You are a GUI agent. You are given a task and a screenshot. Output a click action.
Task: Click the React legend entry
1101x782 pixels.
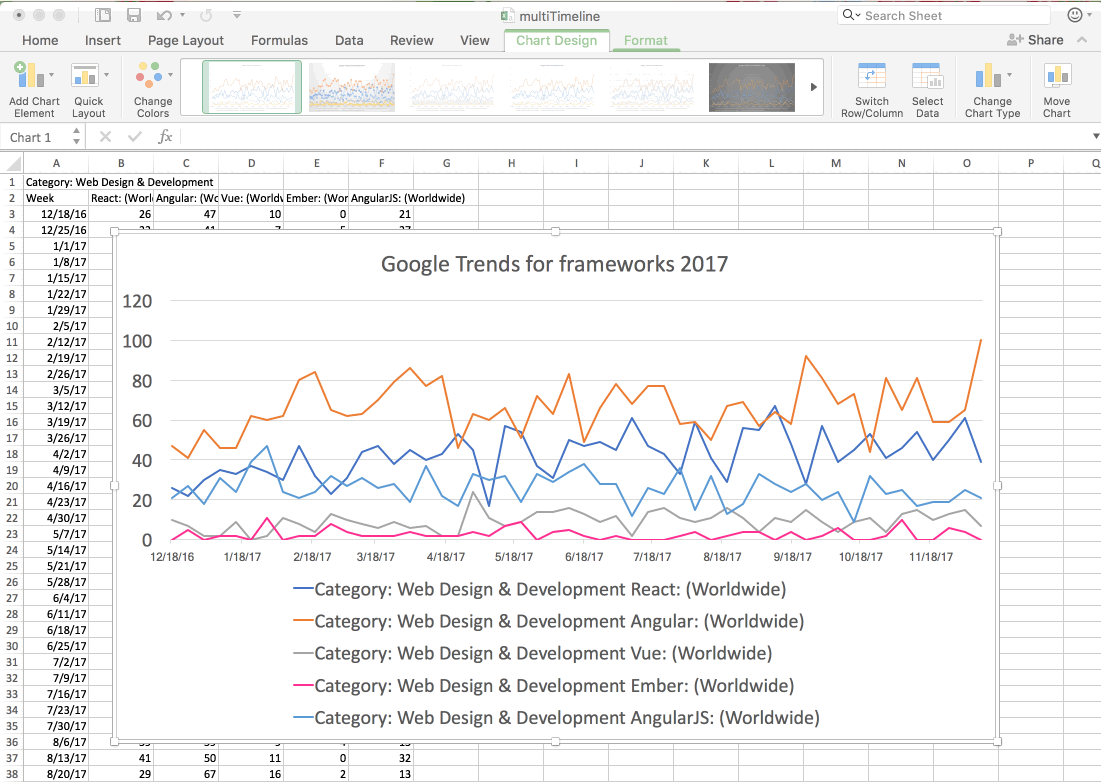tap(539, 589)
